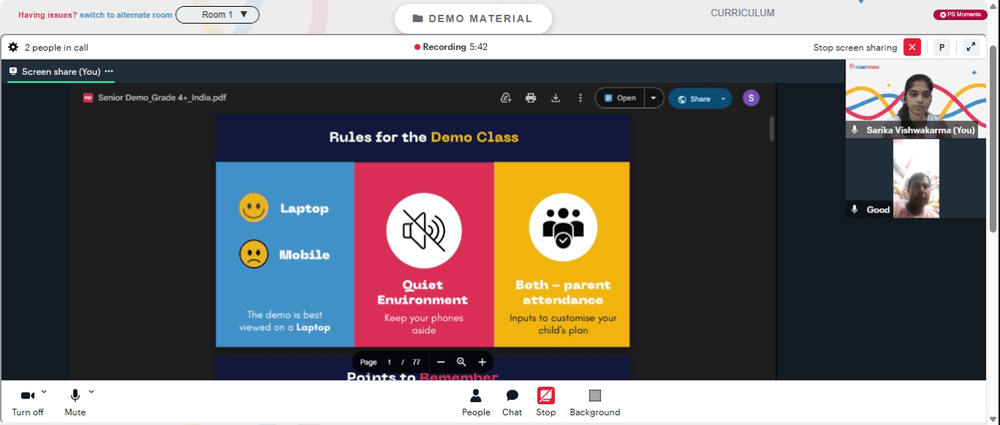Open the People panel
Screen dimensions: 1000x425
click(x=476, y=403)
